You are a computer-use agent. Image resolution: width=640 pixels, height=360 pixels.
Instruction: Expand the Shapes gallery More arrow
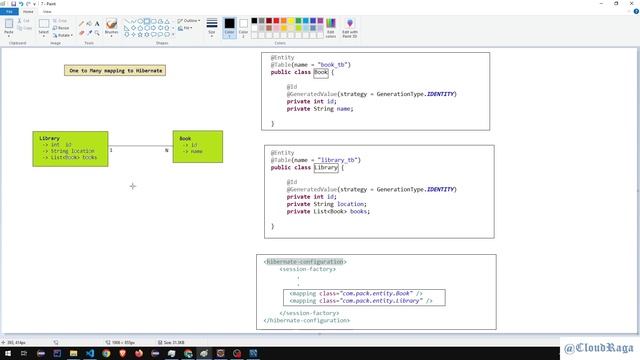pos(173,34)
